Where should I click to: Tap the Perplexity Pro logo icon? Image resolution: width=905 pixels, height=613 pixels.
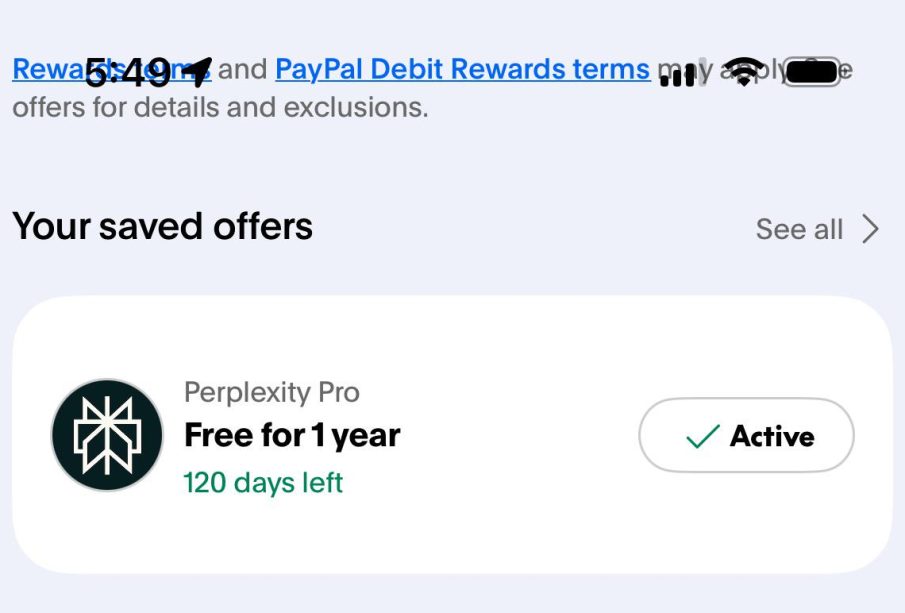coord(107,434)
